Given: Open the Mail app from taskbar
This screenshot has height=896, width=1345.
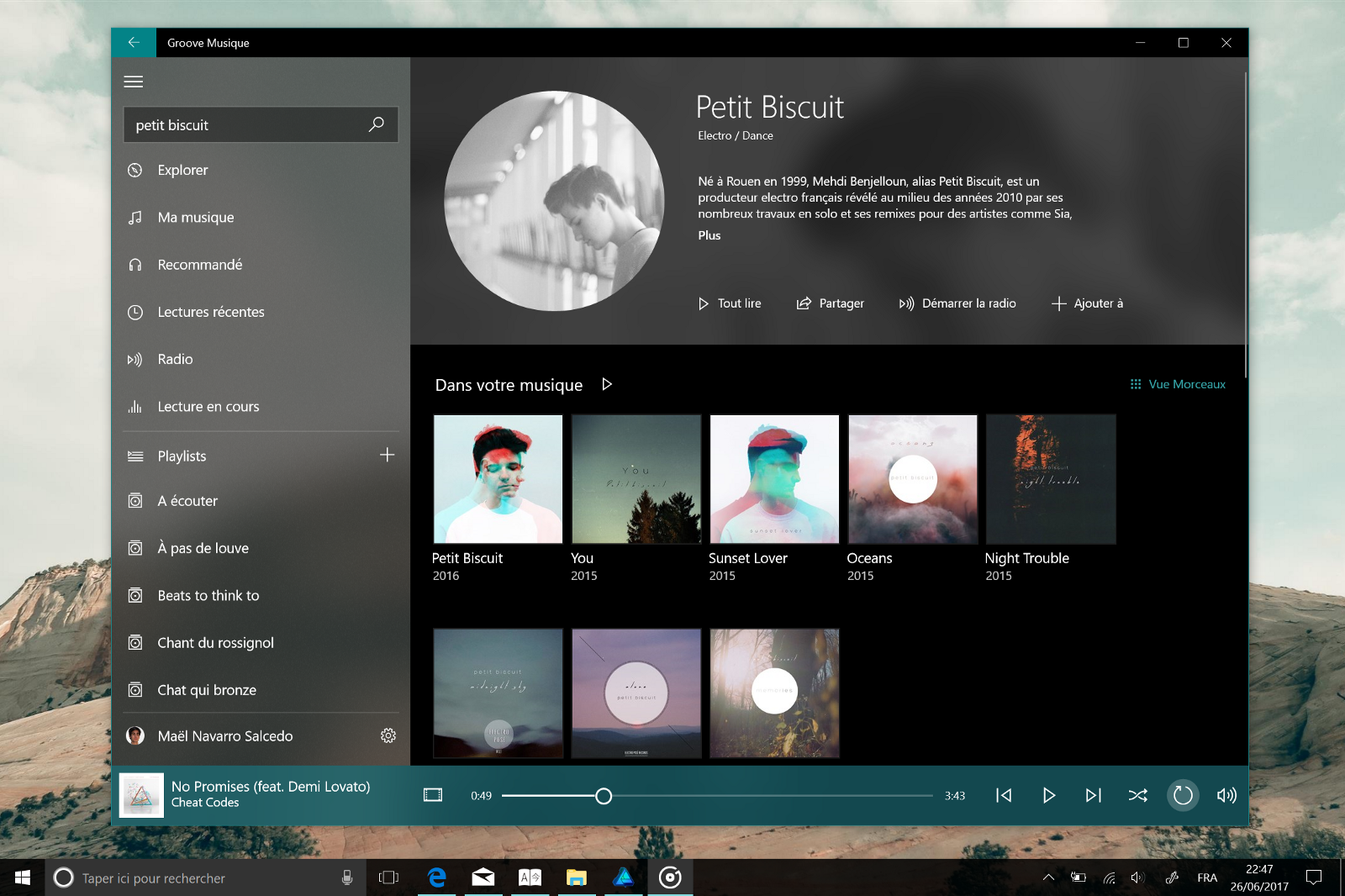Looking at the screenshot, I should pyautogui.click(x=483, y=878).
